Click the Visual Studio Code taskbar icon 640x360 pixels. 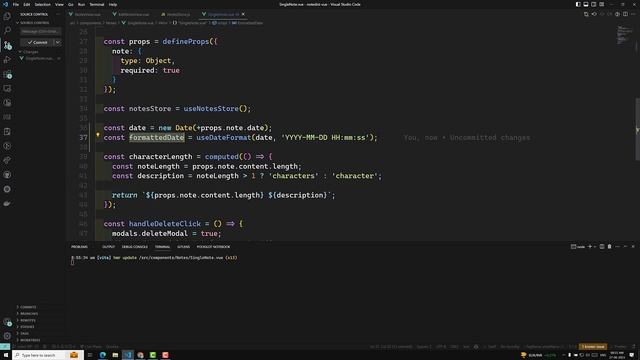coord(128,355)
